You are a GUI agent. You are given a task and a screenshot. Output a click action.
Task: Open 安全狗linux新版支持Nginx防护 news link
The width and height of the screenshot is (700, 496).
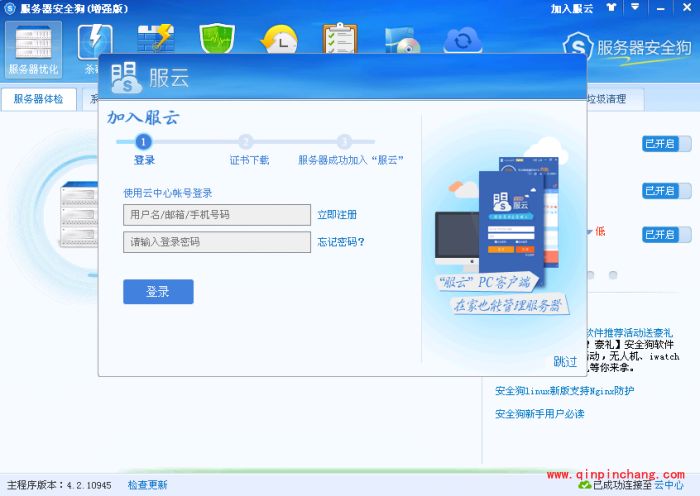click(565, 391)
